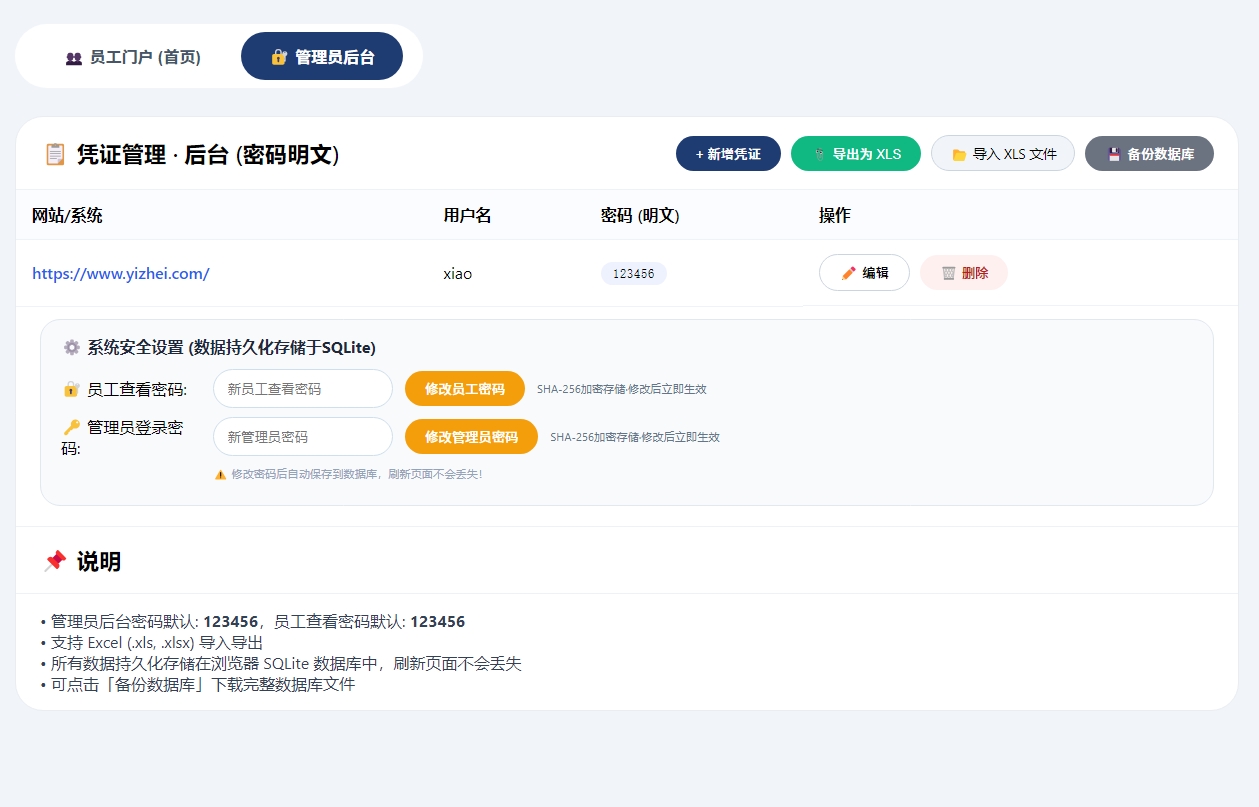
Task: Click the trash icon in 删除 button
Action: point(949,273)
